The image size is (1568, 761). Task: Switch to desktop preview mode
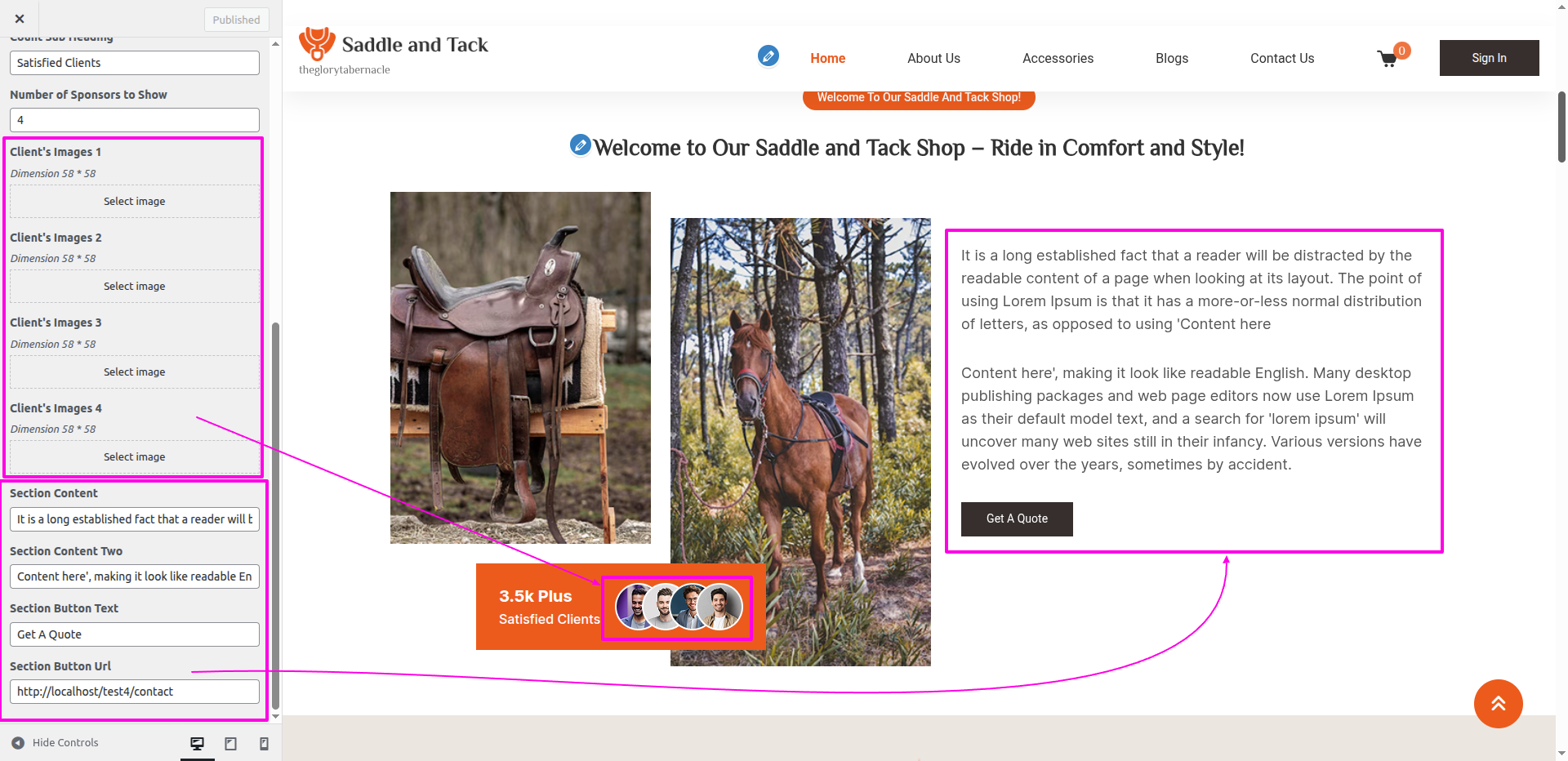[197, 743]
